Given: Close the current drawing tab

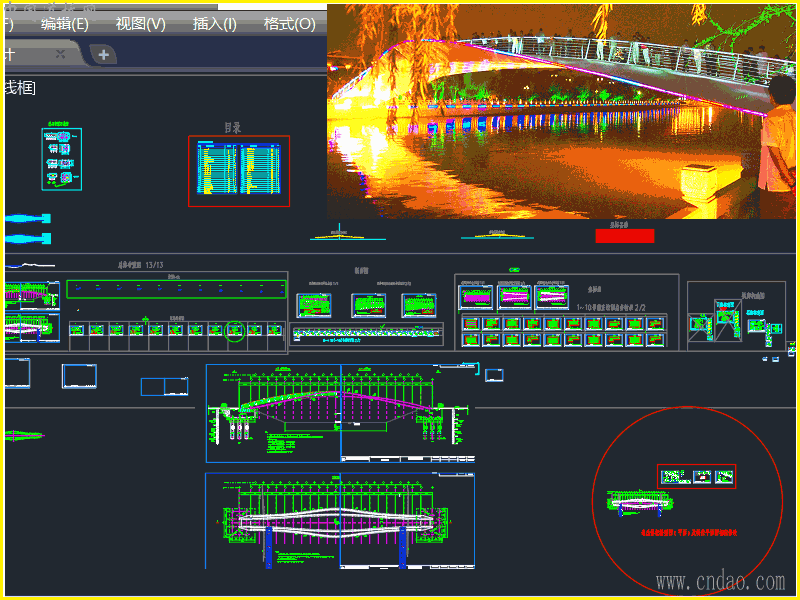Looking at the screenshot, I should pos(60,54).
